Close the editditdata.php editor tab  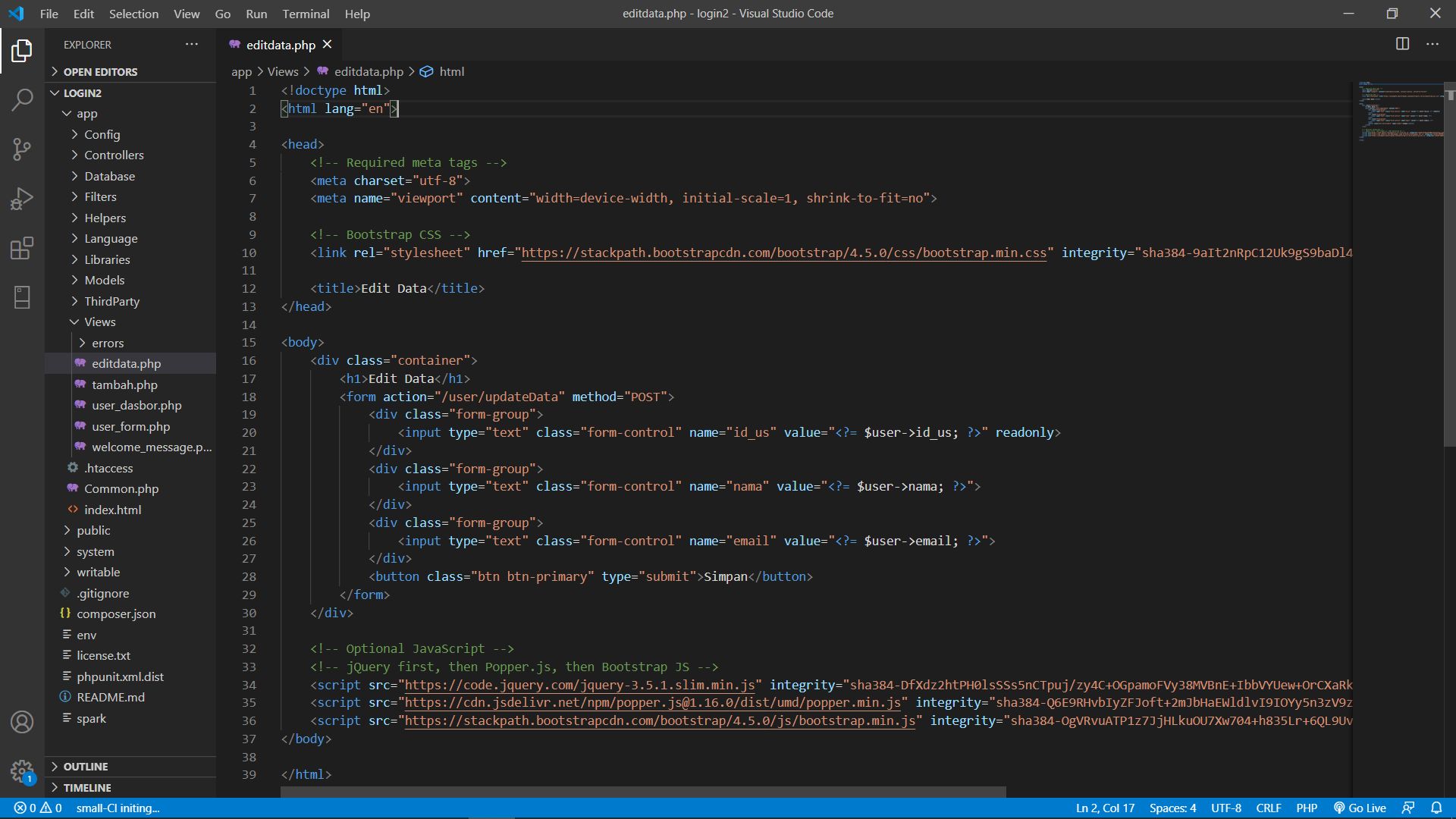tap(327, 45)
